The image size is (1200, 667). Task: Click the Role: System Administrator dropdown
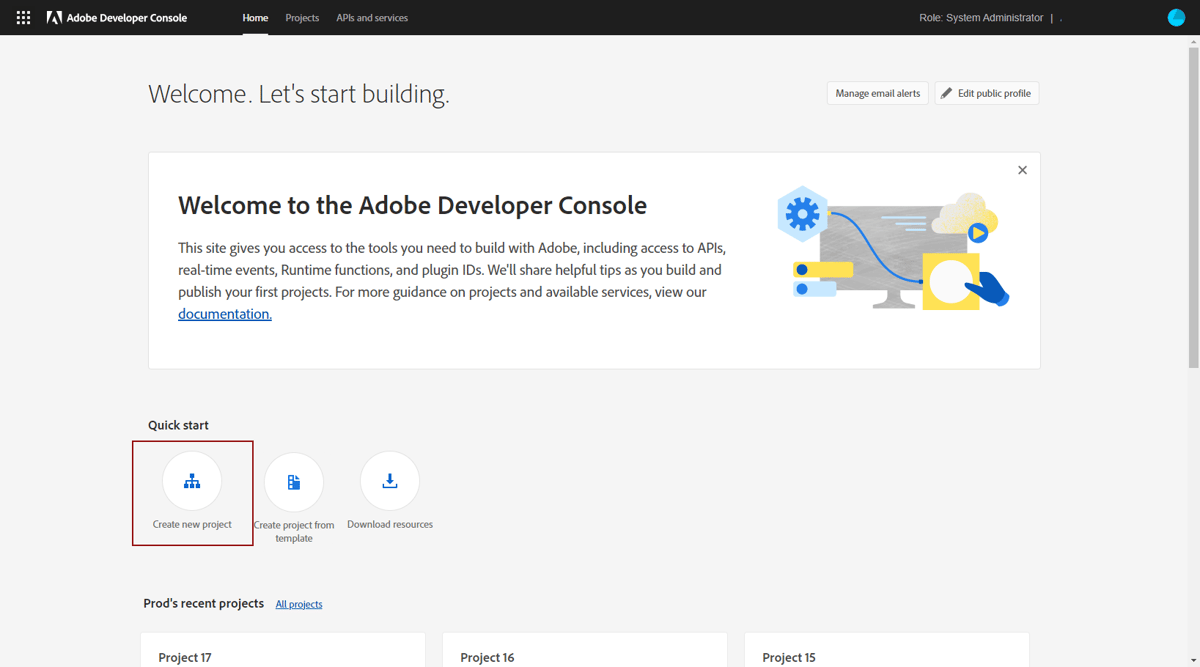[x=981, y=17]
